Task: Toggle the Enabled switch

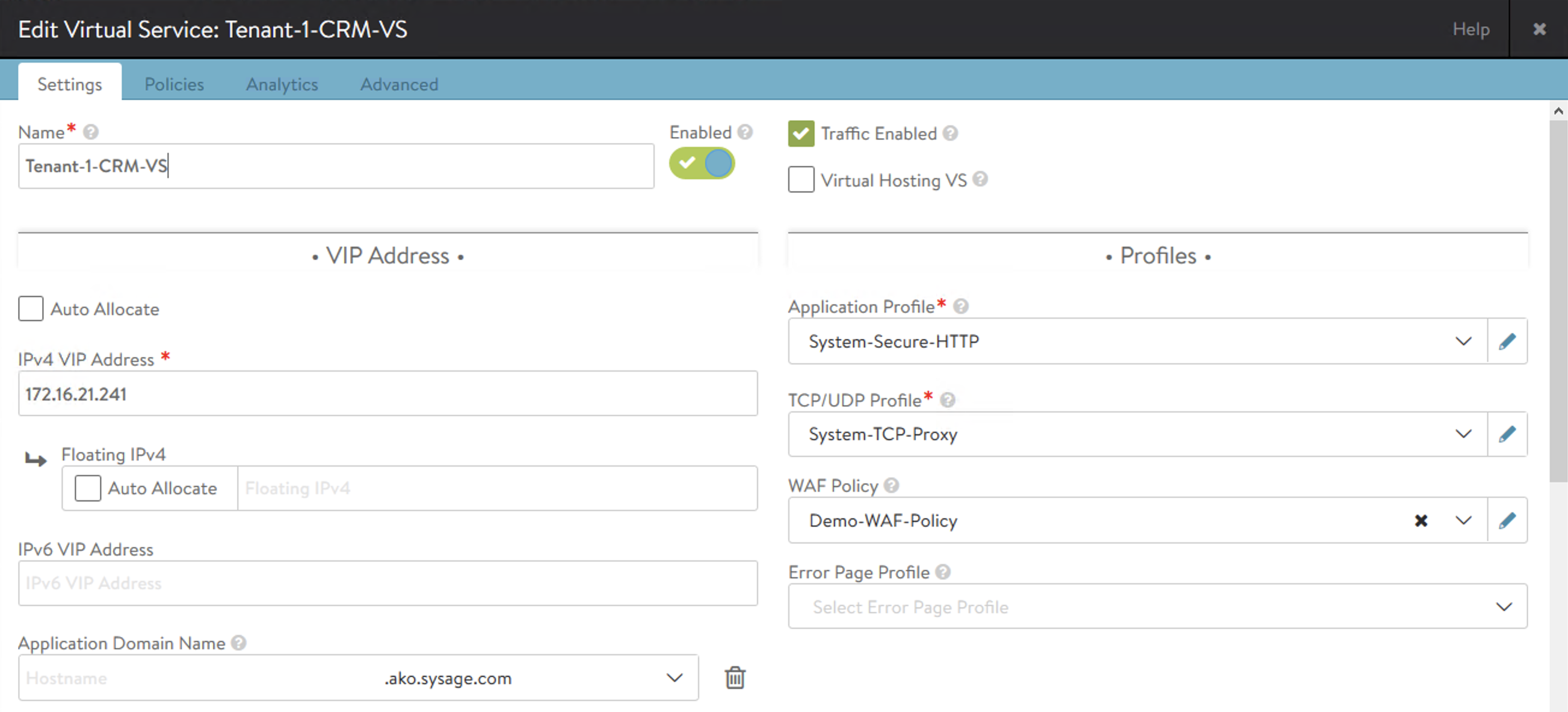Action: (x=702, y=163)
